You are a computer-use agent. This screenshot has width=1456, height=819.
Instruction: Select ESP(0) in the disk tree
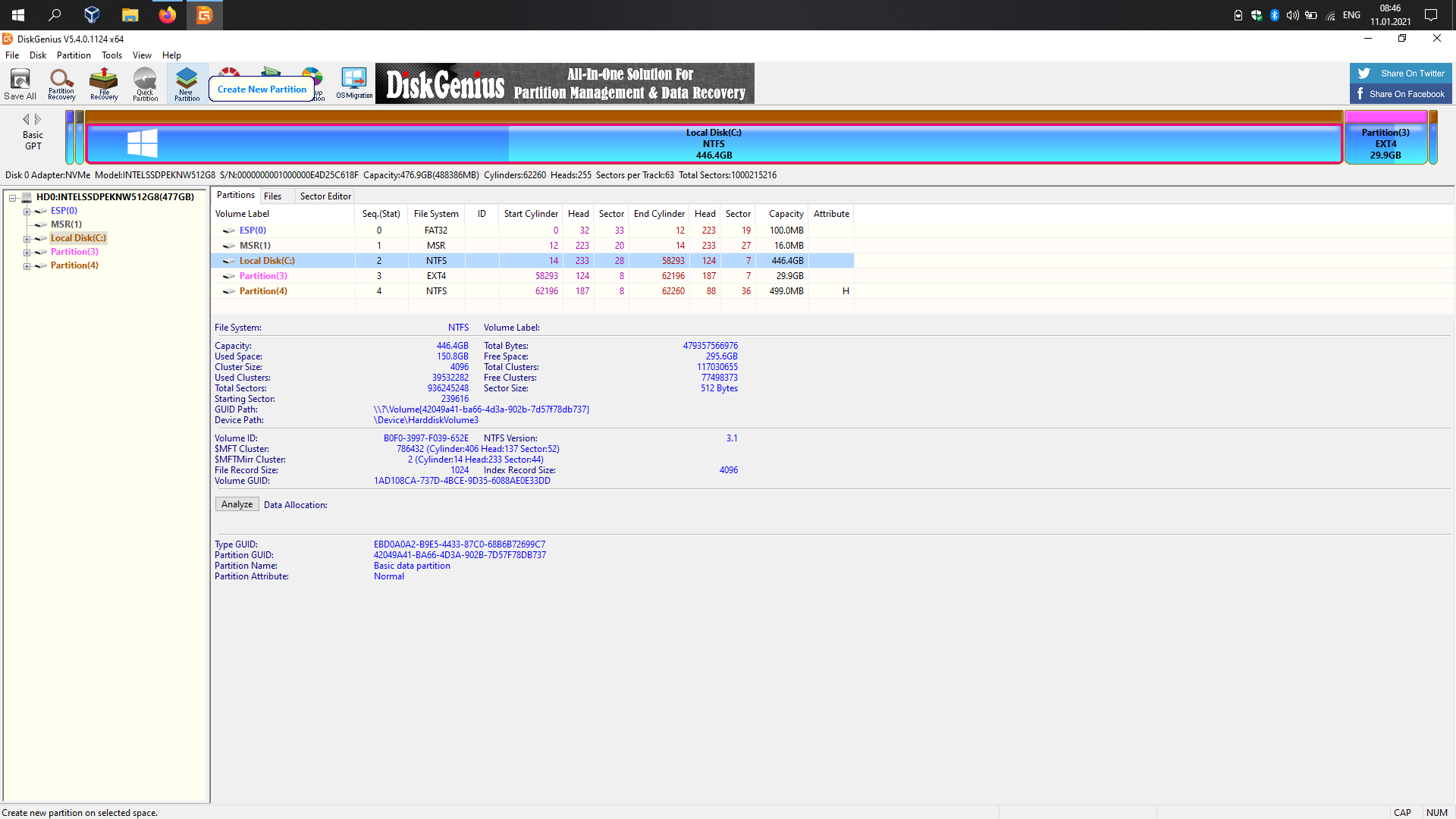click(x=64, y=211)
